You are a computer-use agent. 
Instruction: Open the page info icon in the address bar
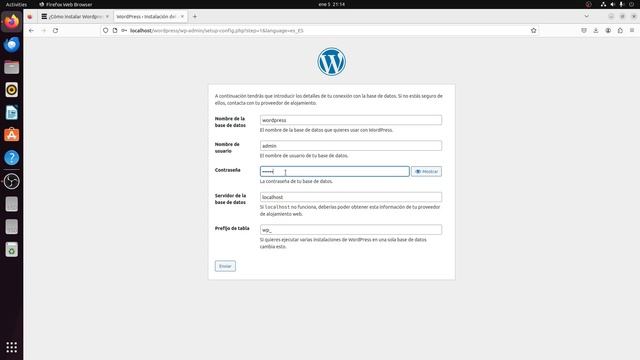pyautogui.click(x=115, y=31)
